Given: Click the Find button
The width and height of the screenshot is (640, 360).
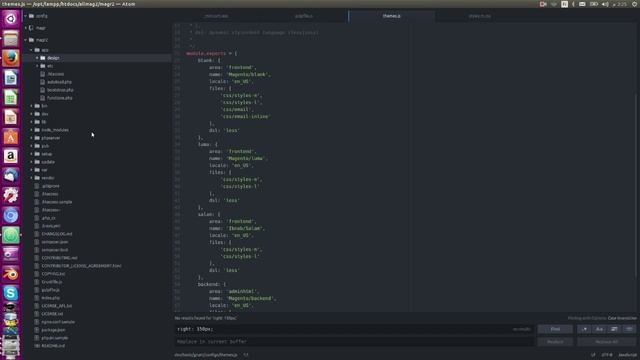Looking at the screenshot, I should pyautogui.click(x=555, y=329).
